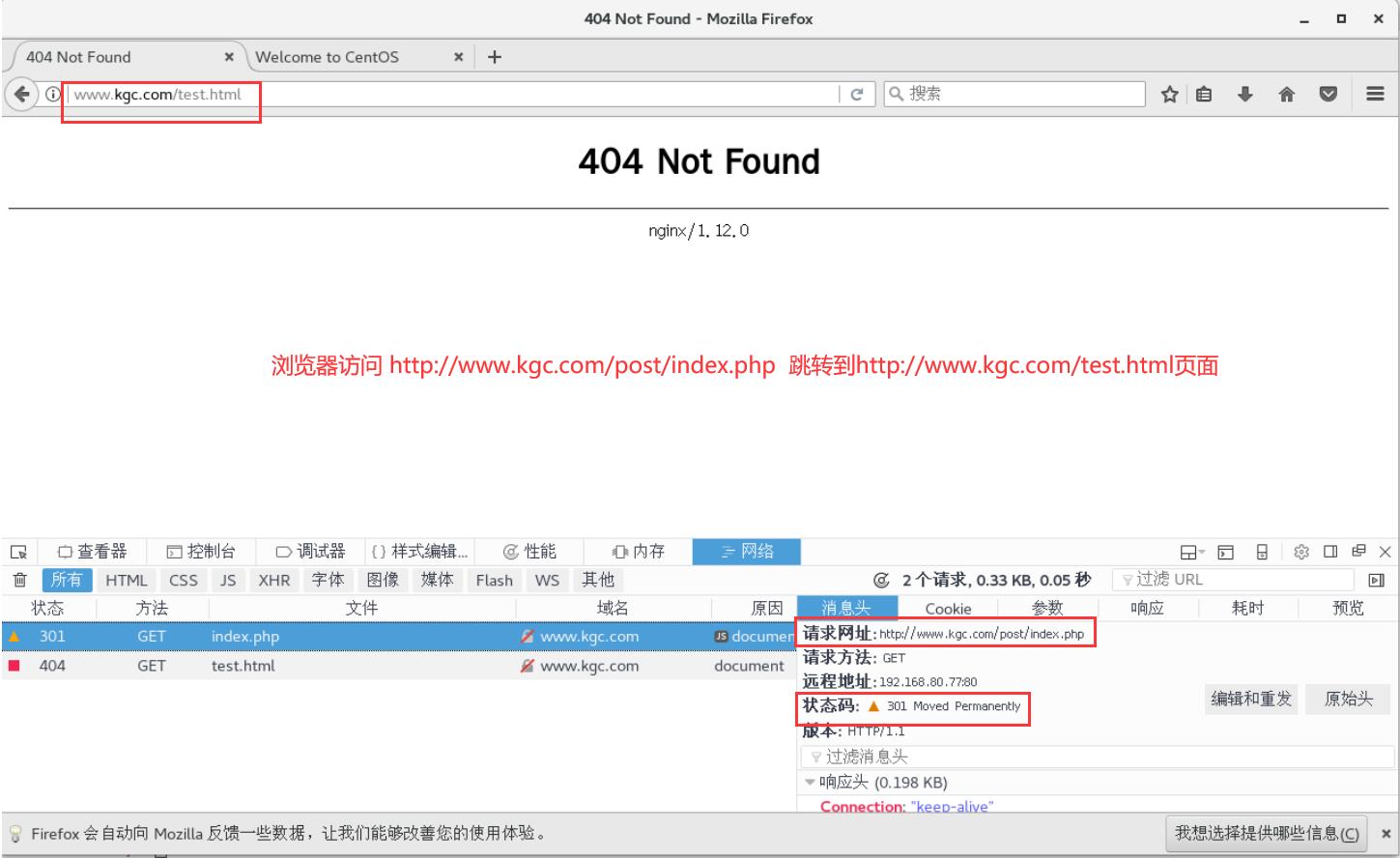Dismiss the Firefox data notification bar
1400x858 pixels.
[x=1386, y=833]
